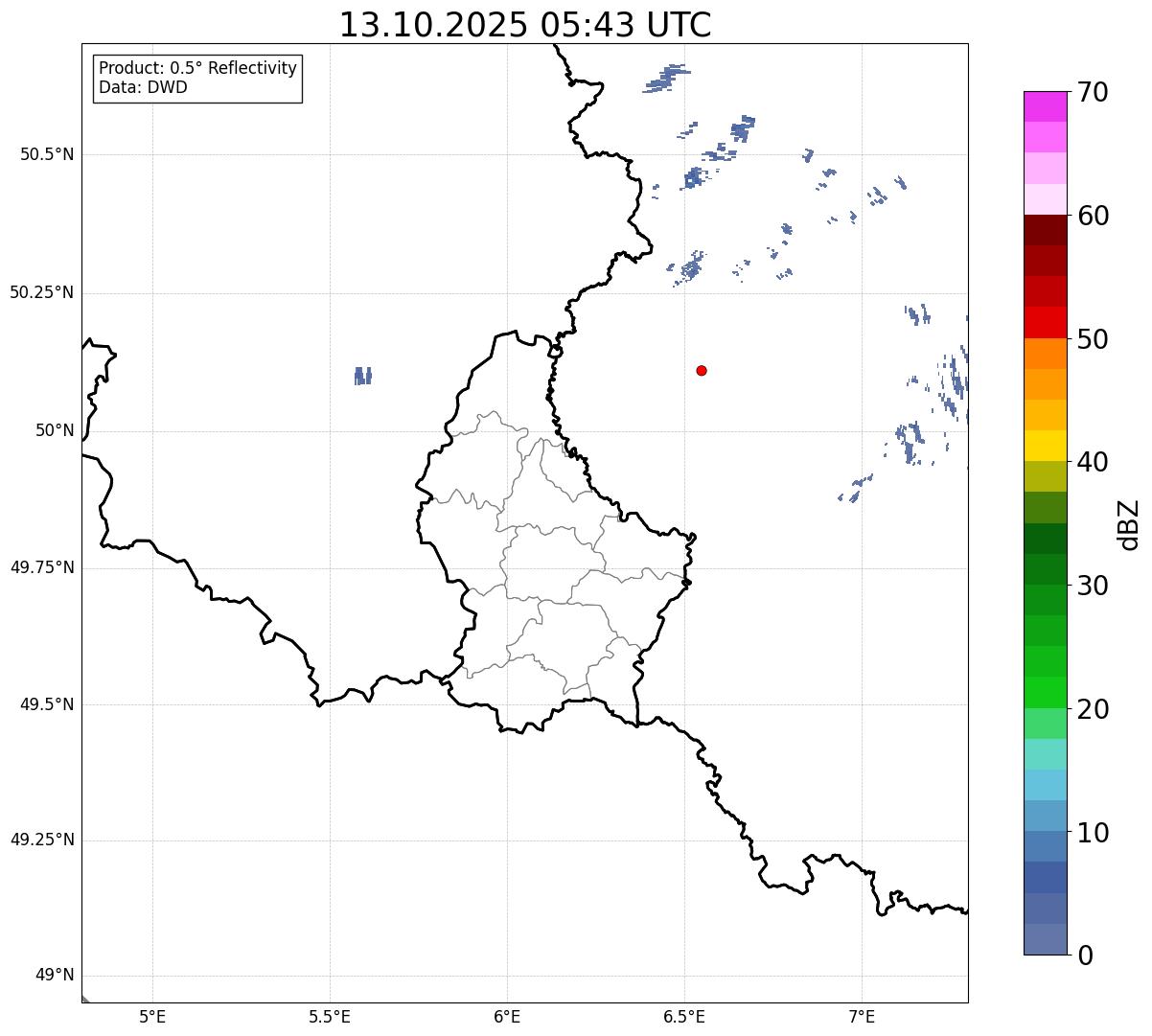
Task: Pick the magenta swatch at top of colorbar
Action: click(1045, 106)
